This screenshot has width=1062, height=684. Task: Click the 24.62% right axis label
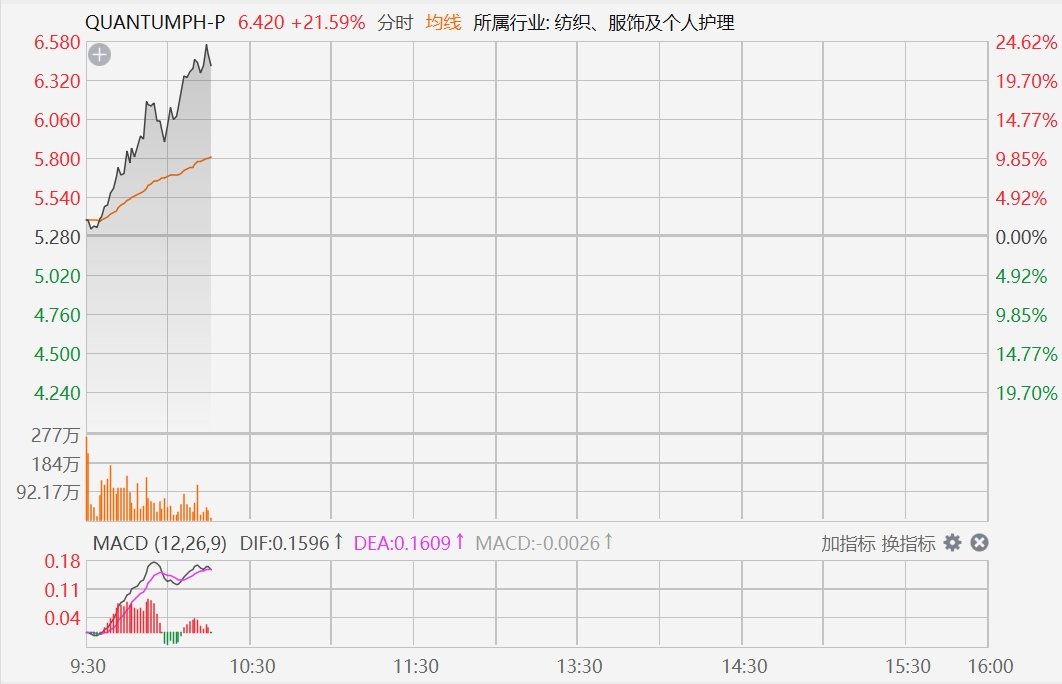(x=1026, y=42)
